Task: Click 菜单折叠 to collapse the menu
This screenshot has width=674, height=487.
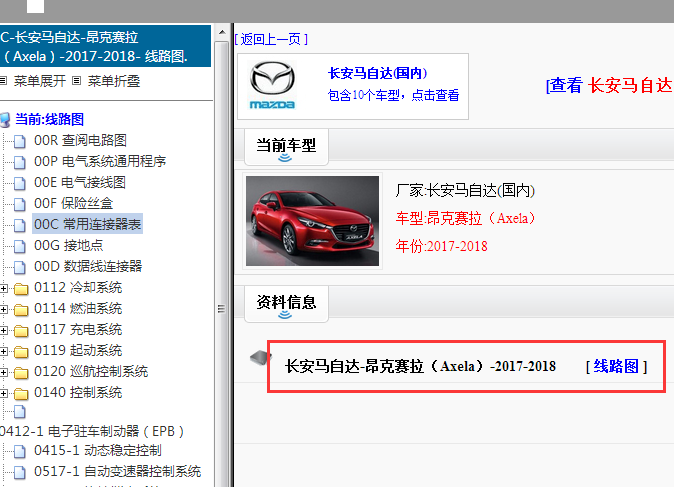Action: coord(114,81)
